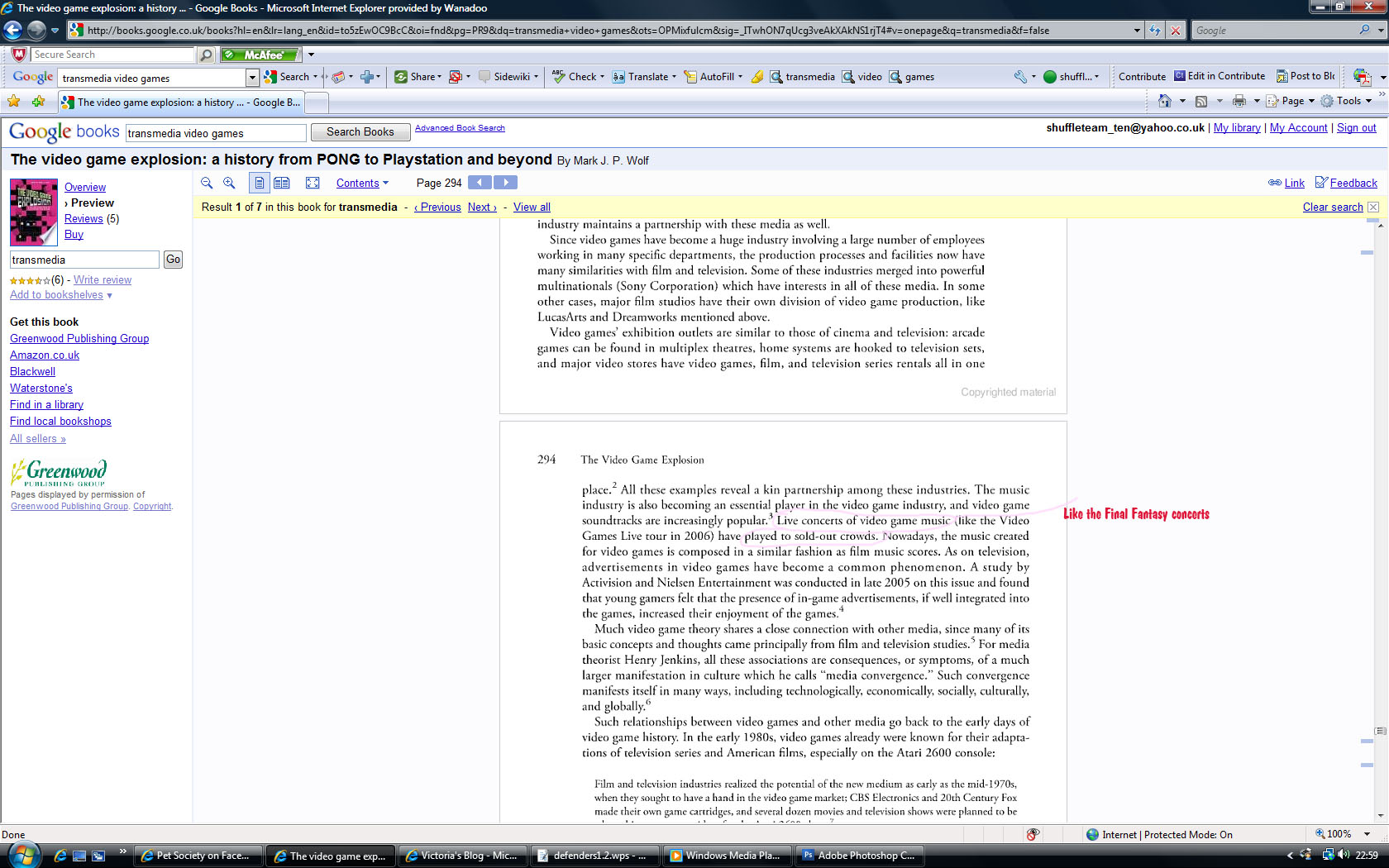Image resolution: width=1389 pixels, height=868 pixels.
Task: Click the book cover thumbnail
Action: [34, 212]
